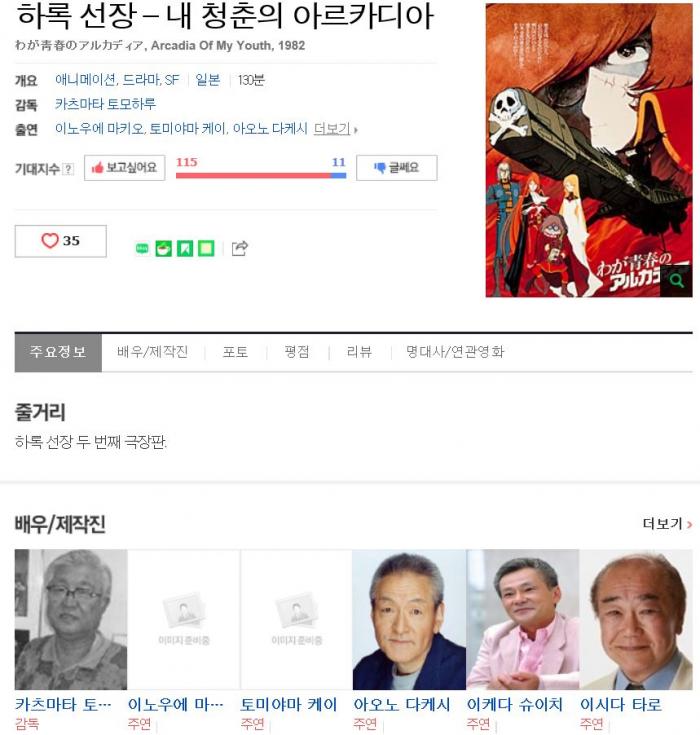Open director link 카츠마타 토모하루
The width and height of the screenshot is (700, 735).
pyautogui.click(x=105, y=104)
